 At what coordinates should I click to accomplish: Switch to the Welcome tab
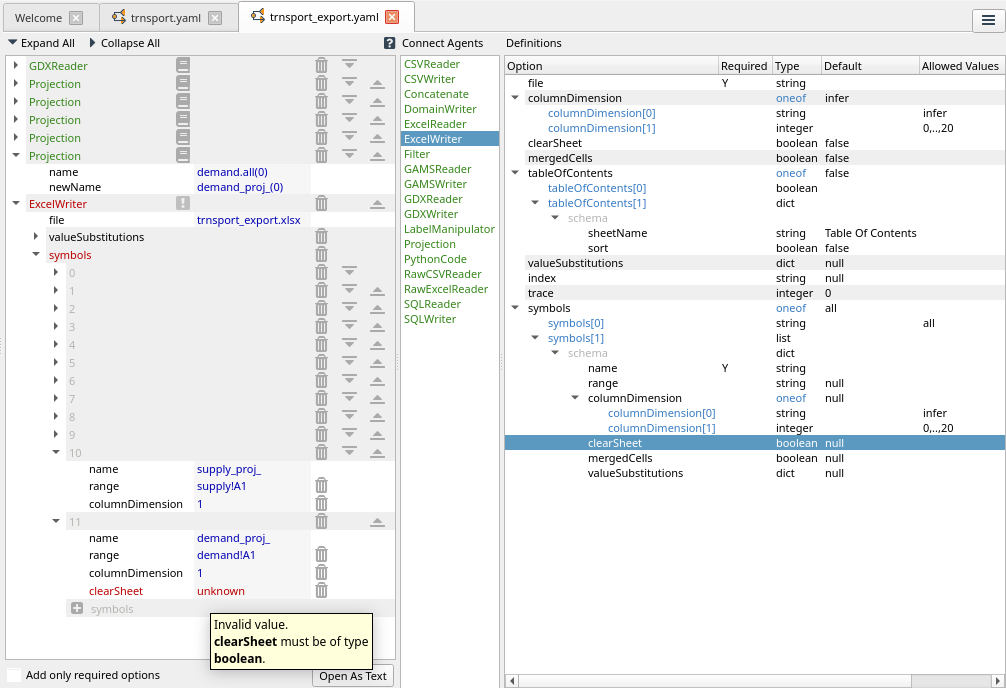(38, 18)
